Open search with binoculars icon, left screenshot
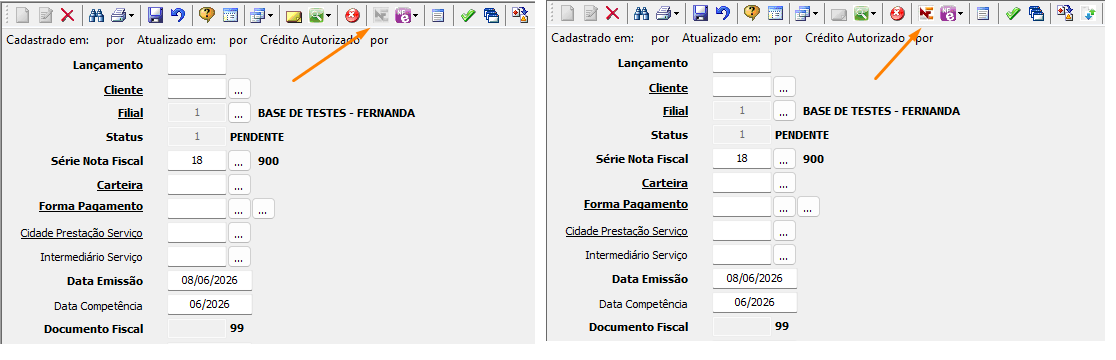The width and height of the screenshot is (1116, 360). 96,15
